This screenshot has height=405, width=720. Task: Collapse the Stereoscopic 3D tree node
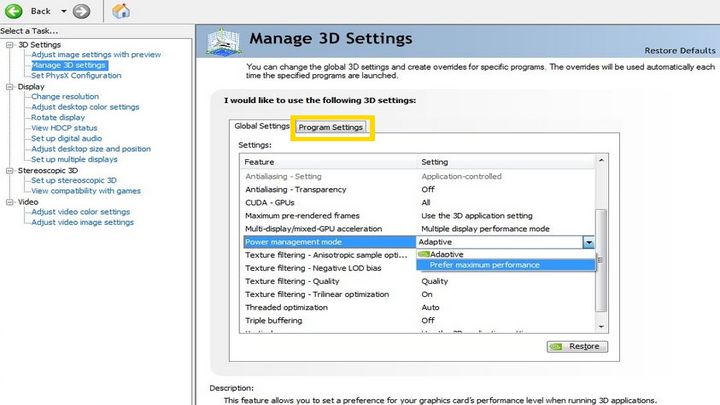click(x=9, y=171)
